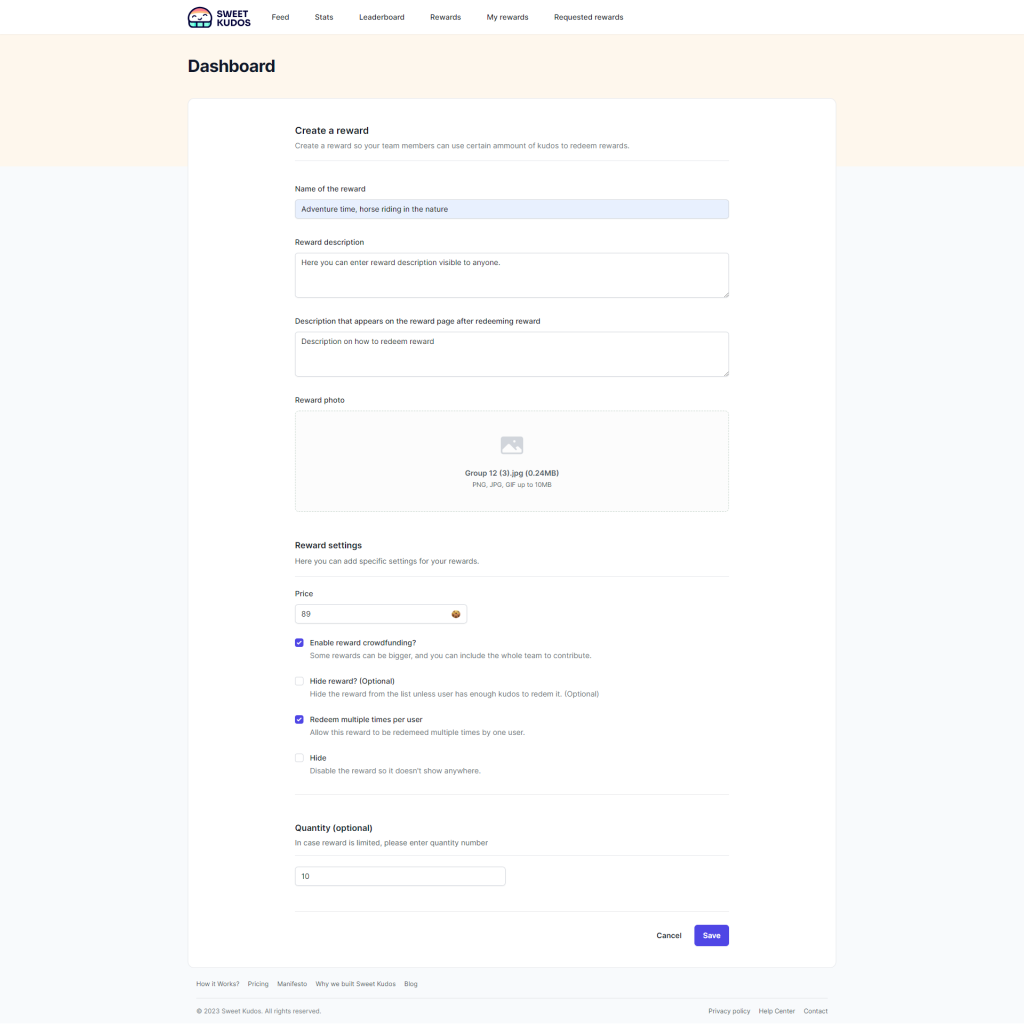Click into the Reward description textarea

point(512,275)
